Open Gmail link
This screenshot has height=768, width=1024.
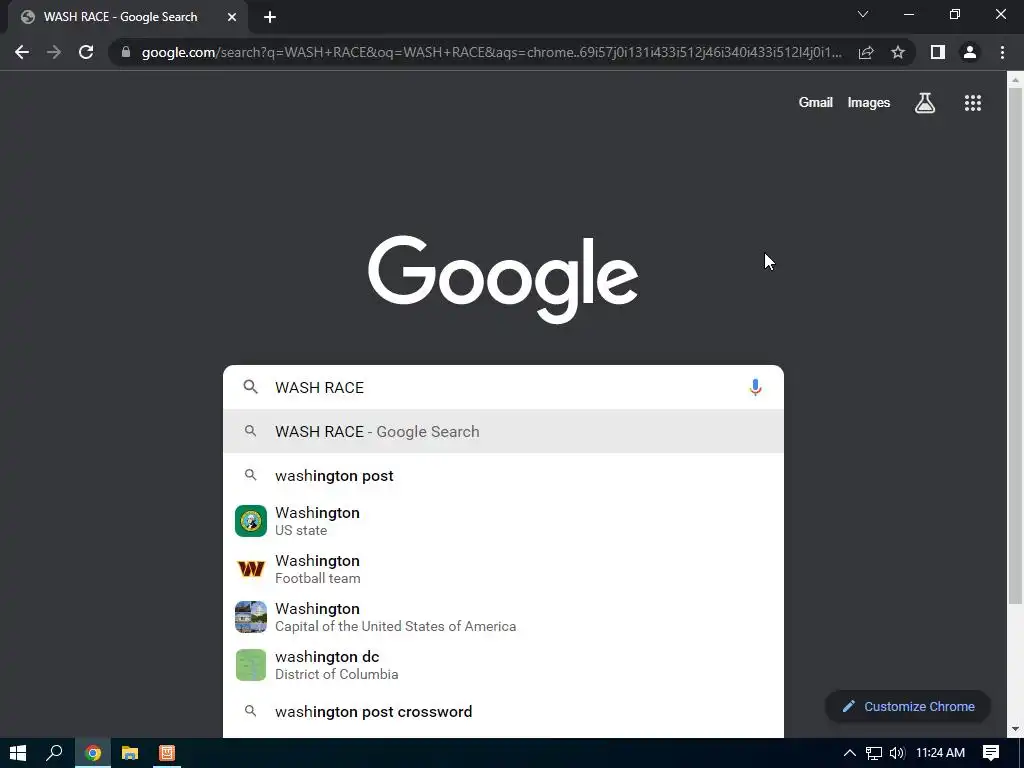coord(815,103)
